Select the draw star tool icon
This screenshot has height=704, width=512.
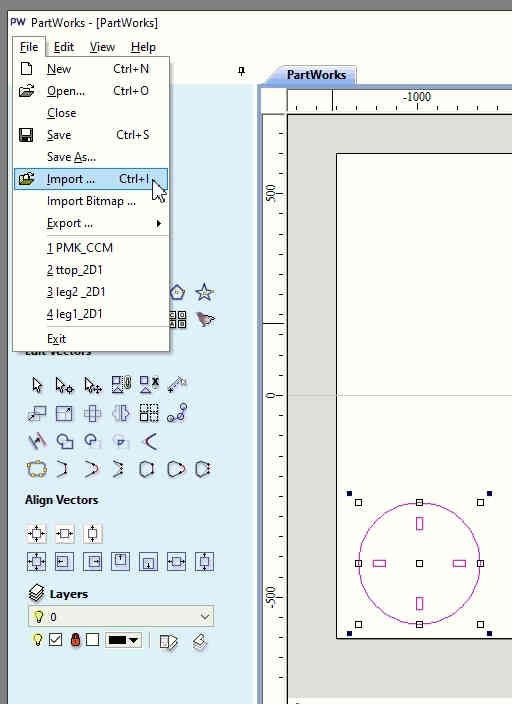(205, 292)
